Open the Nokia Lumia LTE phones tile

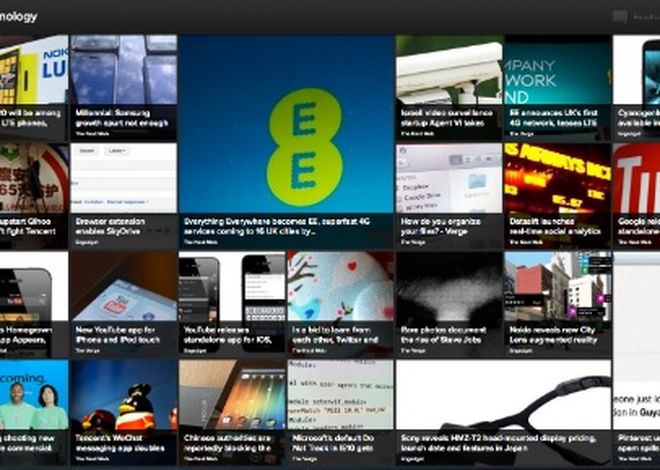point(34,88)
